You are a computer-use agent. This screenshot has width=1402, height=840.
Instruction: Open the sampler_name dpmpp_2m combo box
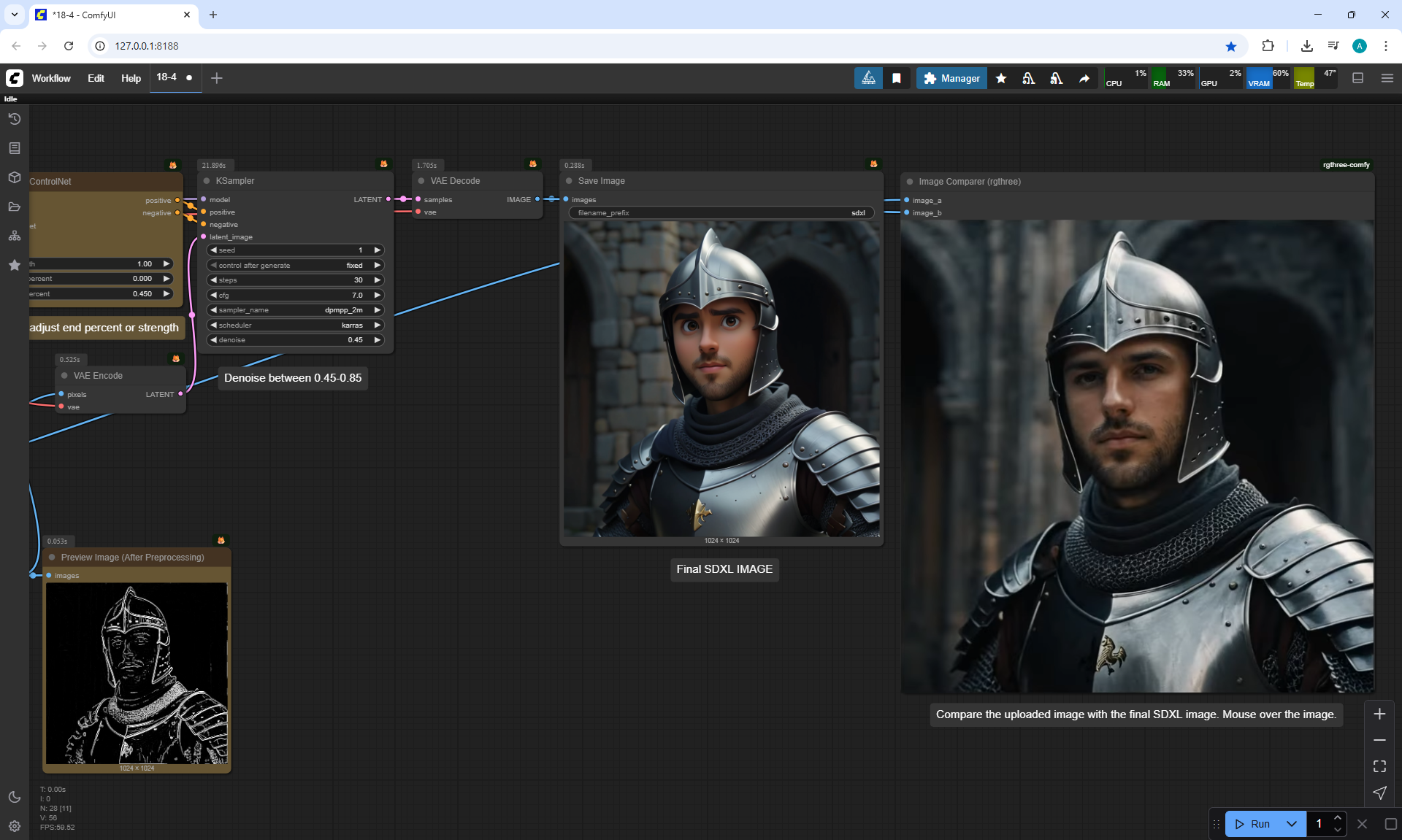click(295, 310)
